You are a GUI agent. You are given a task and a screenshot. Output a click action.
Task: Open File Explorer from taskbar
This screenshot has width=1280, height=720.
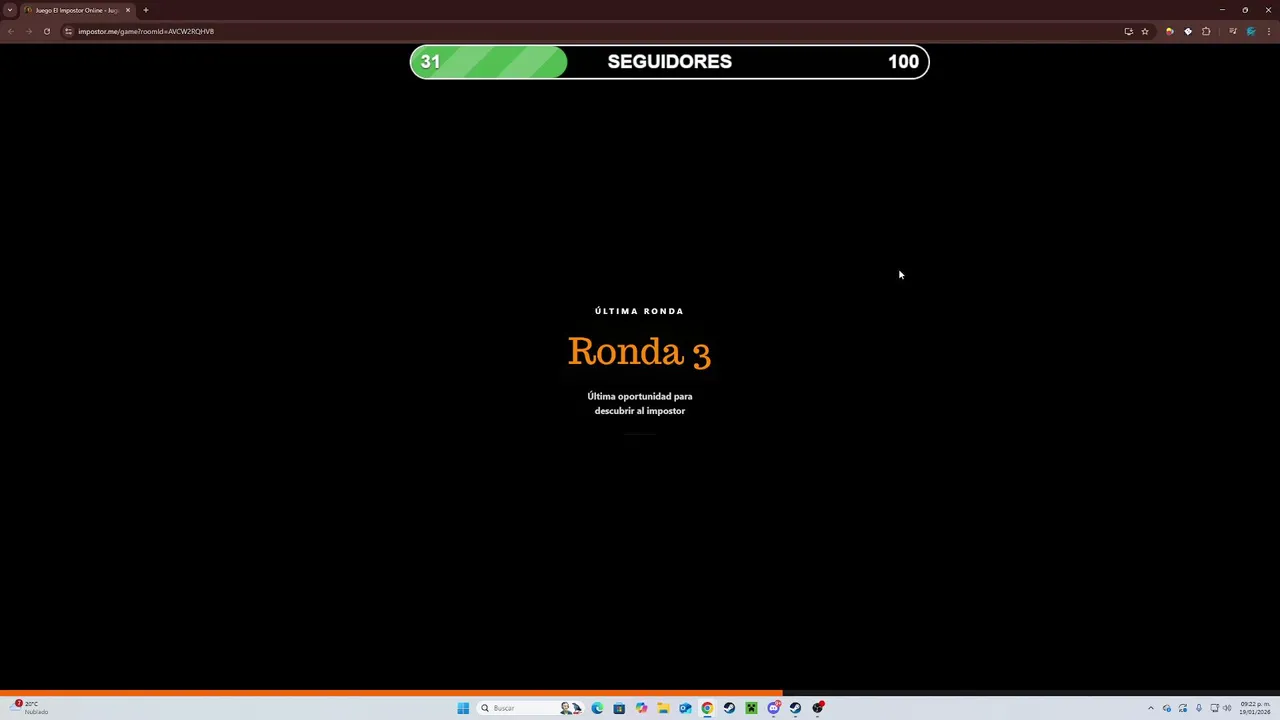[x=663, y=708]
